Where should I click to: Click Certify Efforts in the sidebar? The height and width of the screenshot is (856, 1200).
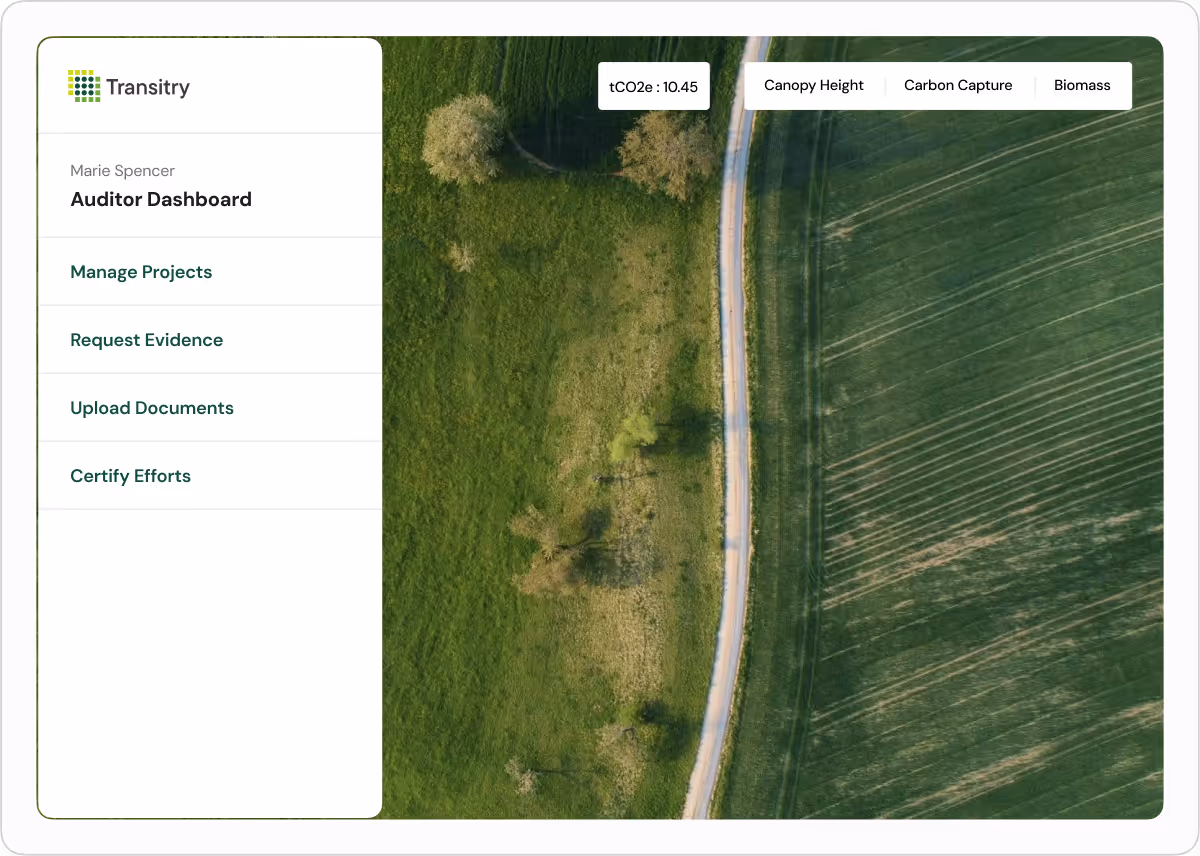click(x=130, y=475)
